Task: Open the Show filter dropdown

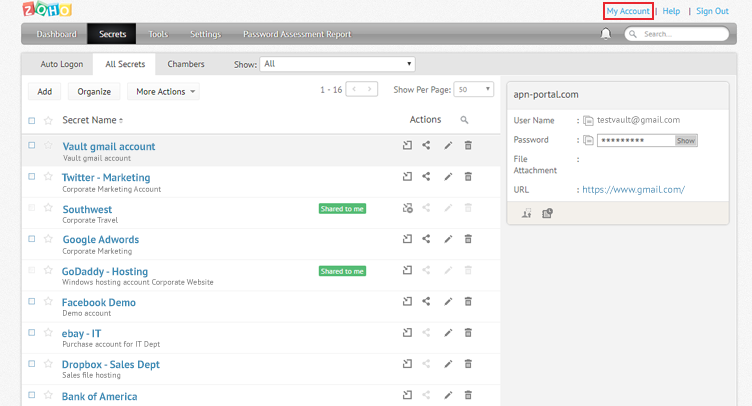Action: tap(337, 64)
